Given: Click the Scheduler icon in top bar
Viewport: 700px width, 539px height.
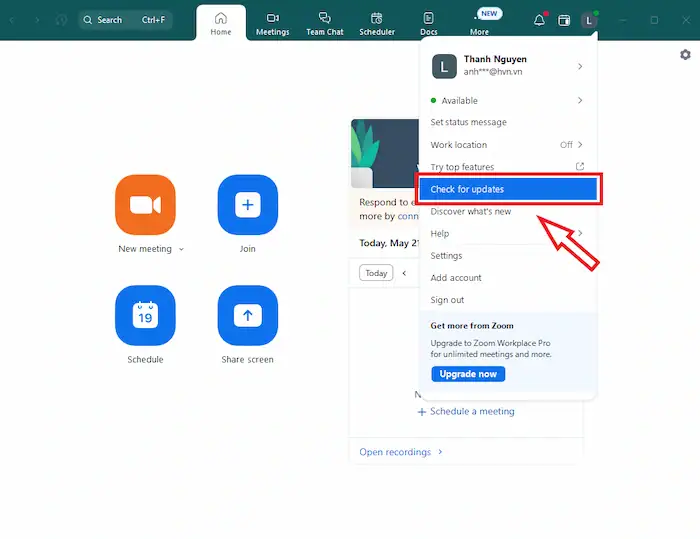Looking at the screenshot, I should [377, 23].
